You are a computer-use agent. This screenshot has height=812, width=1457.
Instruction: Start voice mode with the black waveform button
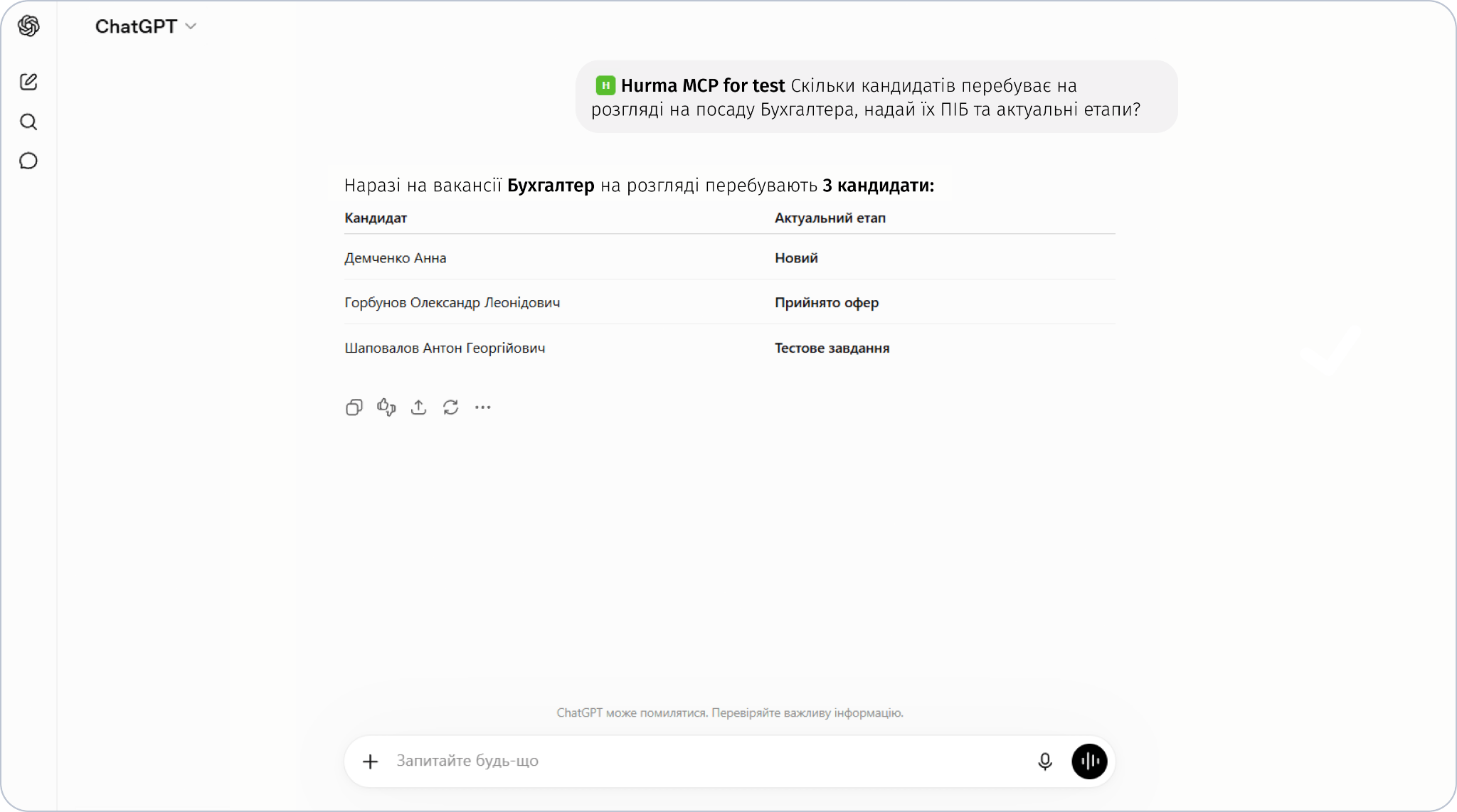[1089, 762]
